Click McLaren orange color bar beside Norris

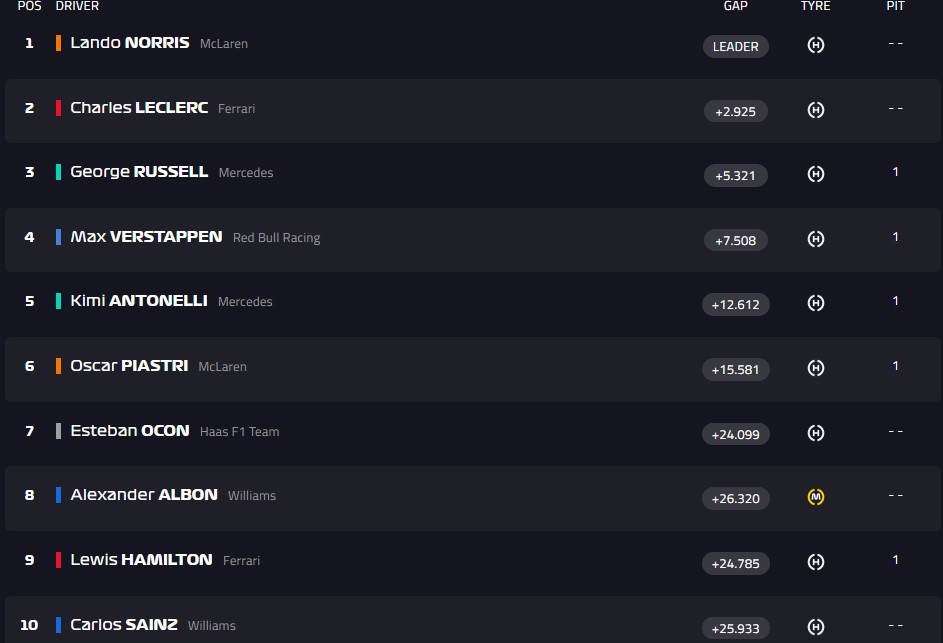point(59,43)
